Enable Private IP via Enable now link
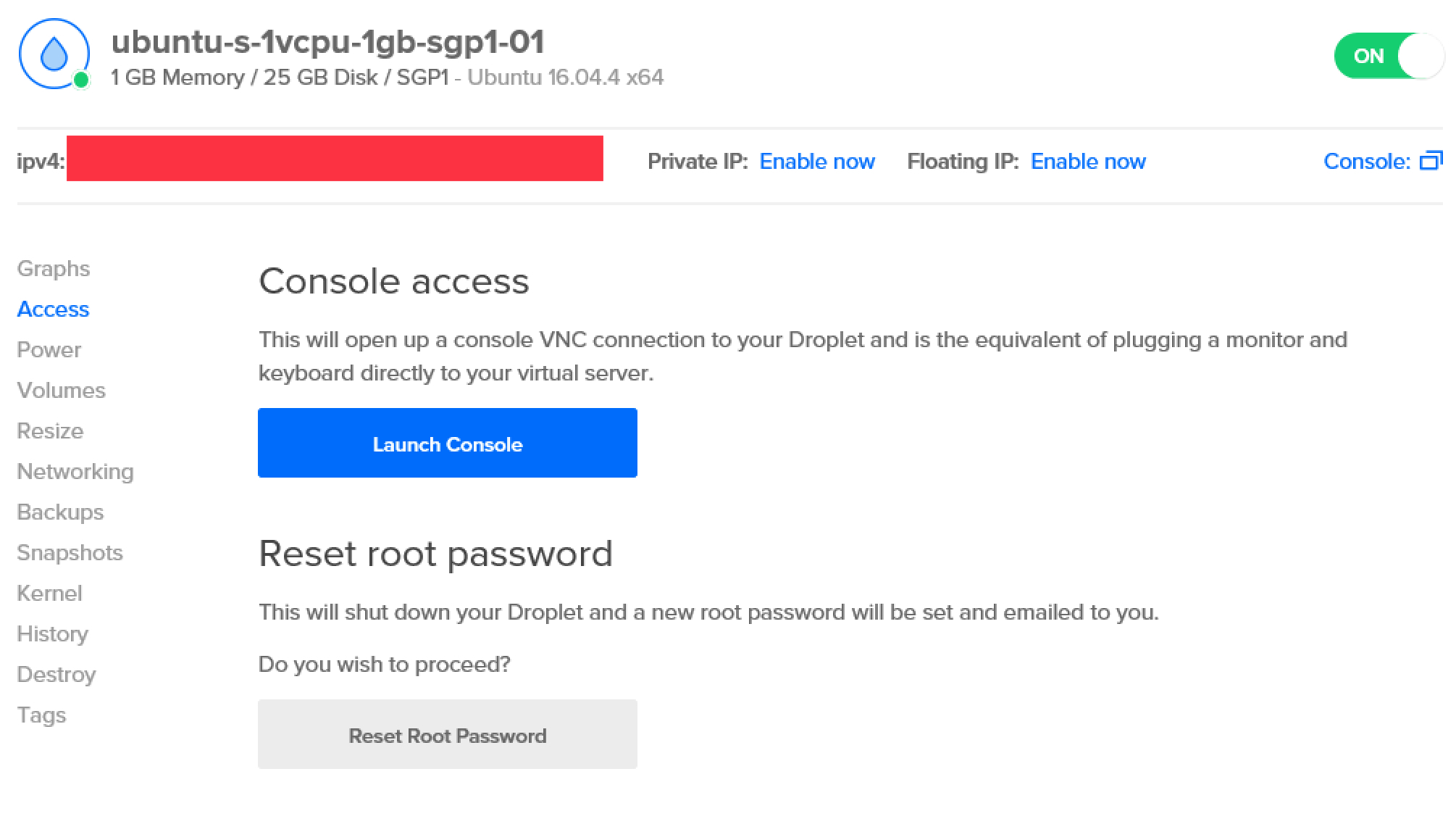 click(817, 162)
